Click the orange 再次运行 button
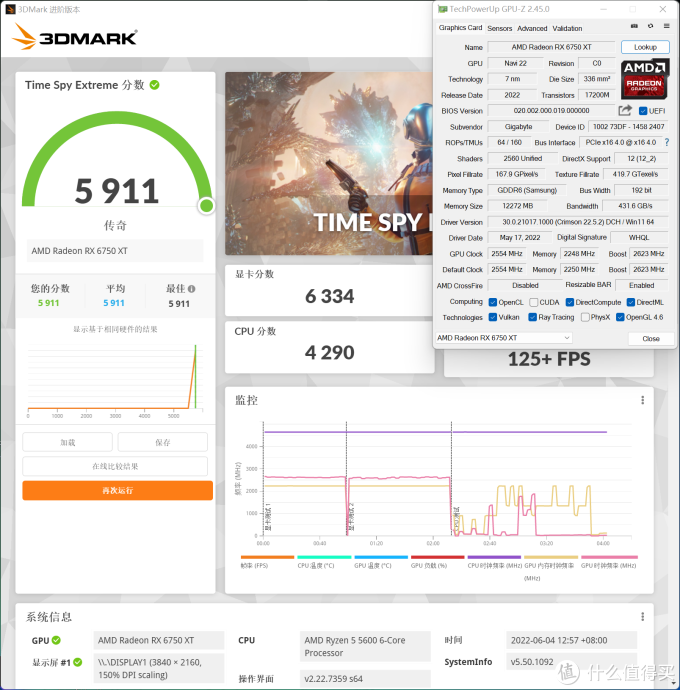 pos(117,490)
